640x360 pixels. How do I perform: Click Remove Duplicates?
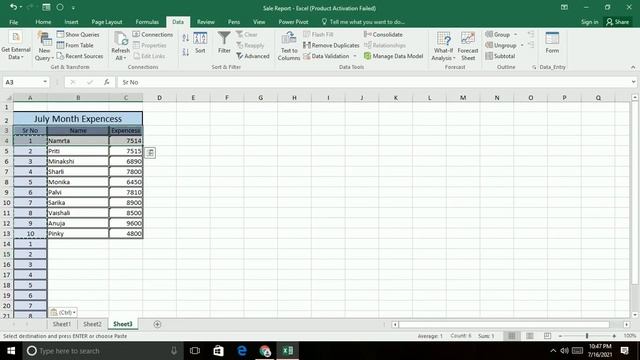coord(331,45)
